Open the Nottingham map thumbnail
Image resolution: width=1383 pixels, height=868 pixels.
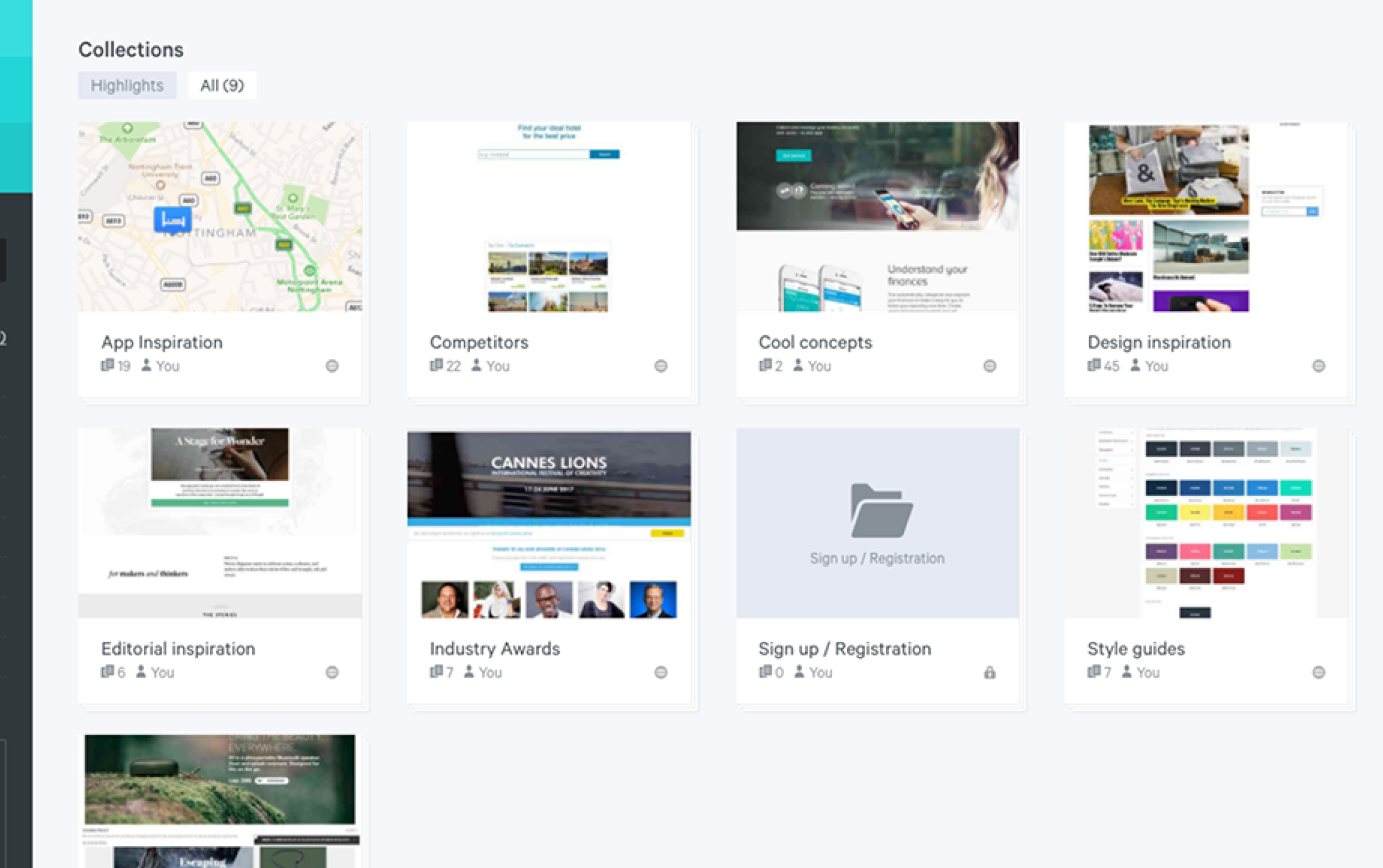click(x=220, y=217)
